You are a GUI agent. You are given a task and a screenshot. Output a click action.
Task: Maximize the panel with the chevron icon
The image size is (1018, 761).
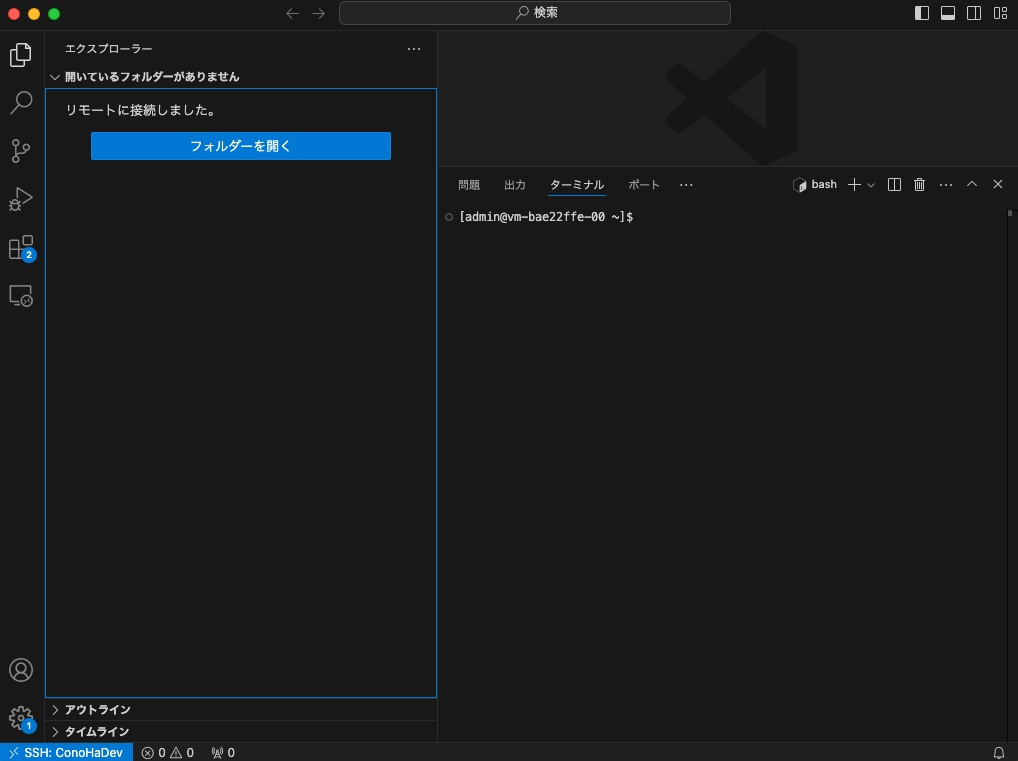pyautogui.click(x=971, y=184)
